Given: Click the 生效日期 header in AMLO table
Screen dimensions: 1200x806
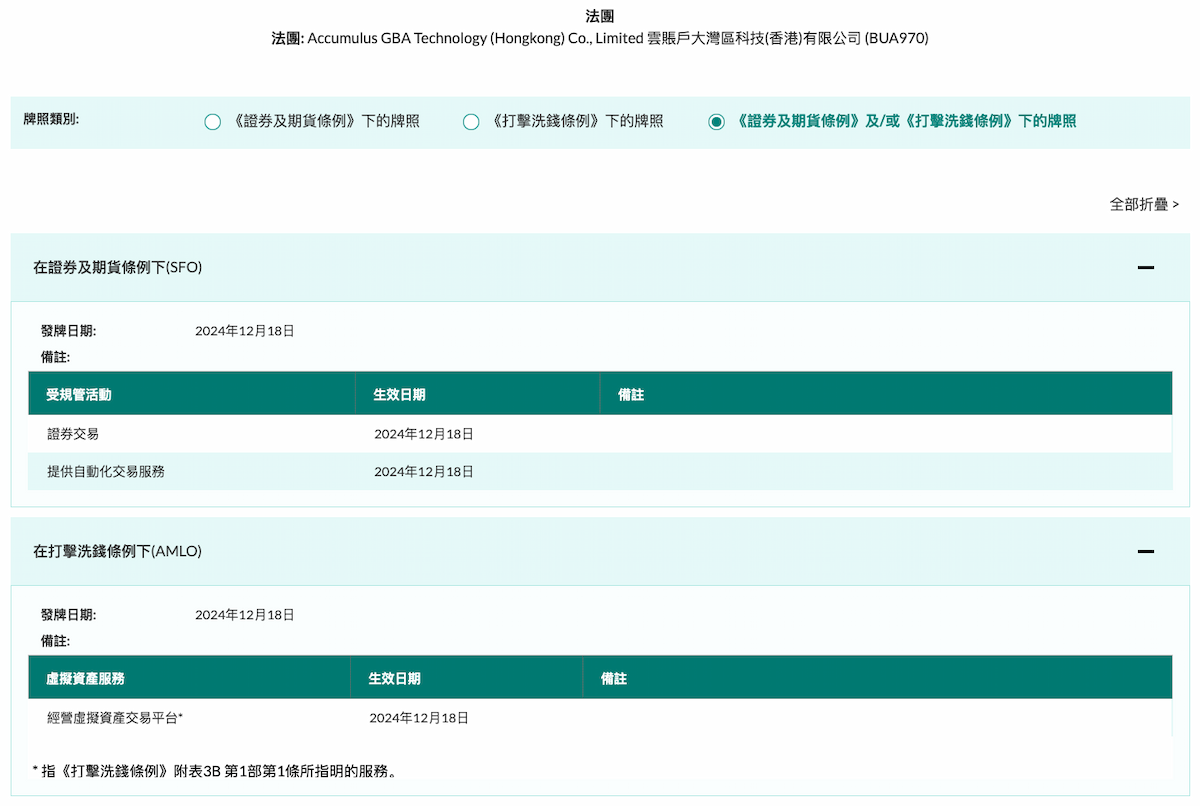Looking at the screenshot, I should coord(467,679).
